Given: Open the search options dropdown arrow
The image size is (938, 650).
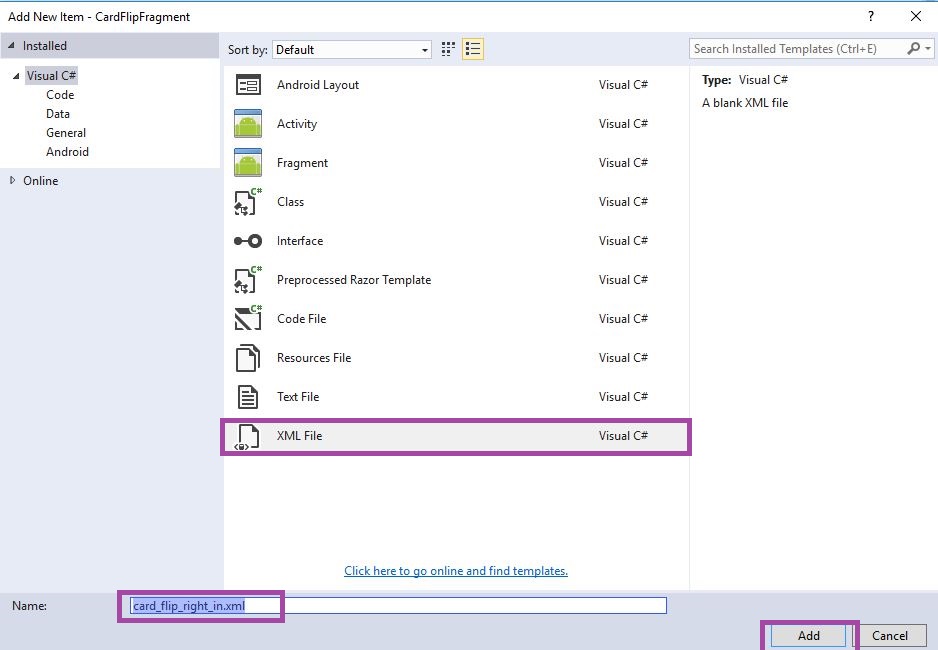Looking at the screenshot, I should coord(928,49).
